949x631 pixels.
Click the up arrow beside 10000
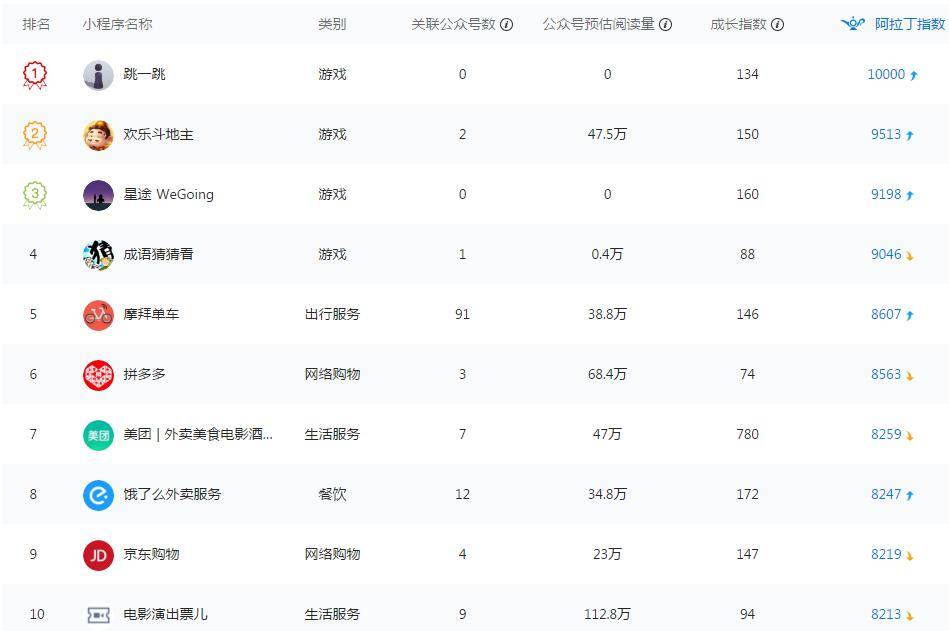(913, 75)
